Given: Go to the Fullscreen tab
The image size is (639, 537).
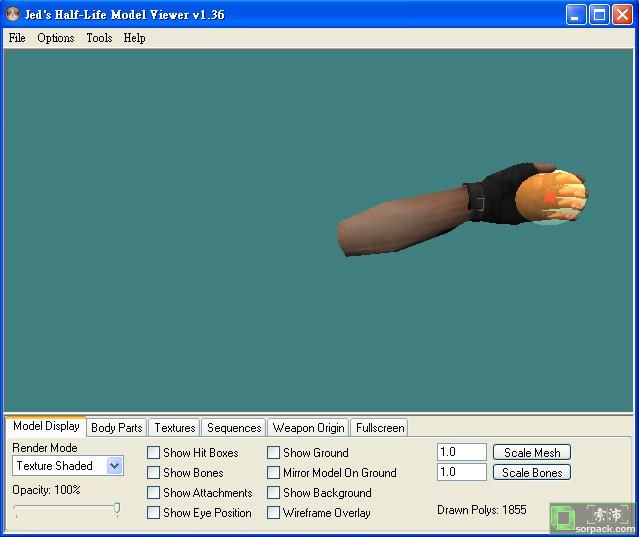Looking at the screenshot, I should [380, 428].
